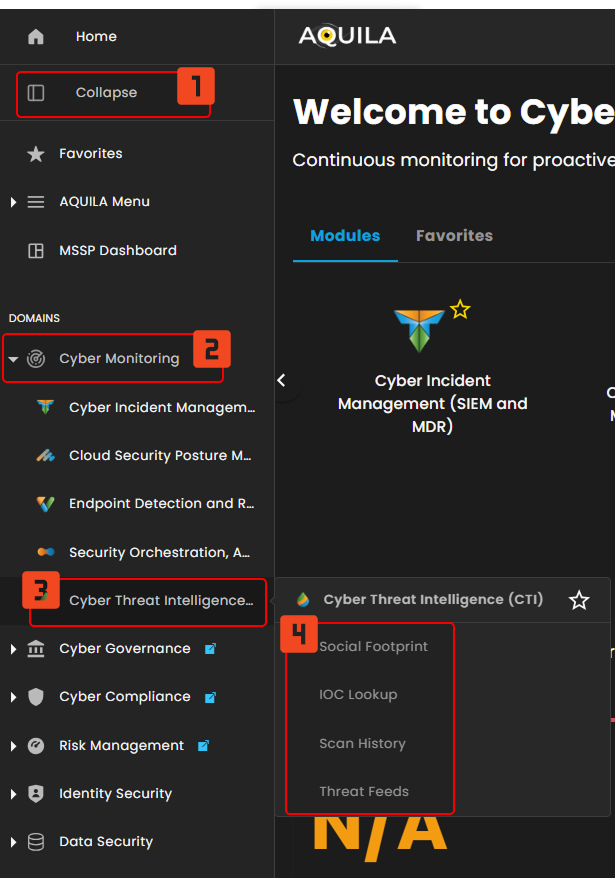Click the Home icon in sidebar
Screen dimensions: 615x878
[x=36, y=37]
